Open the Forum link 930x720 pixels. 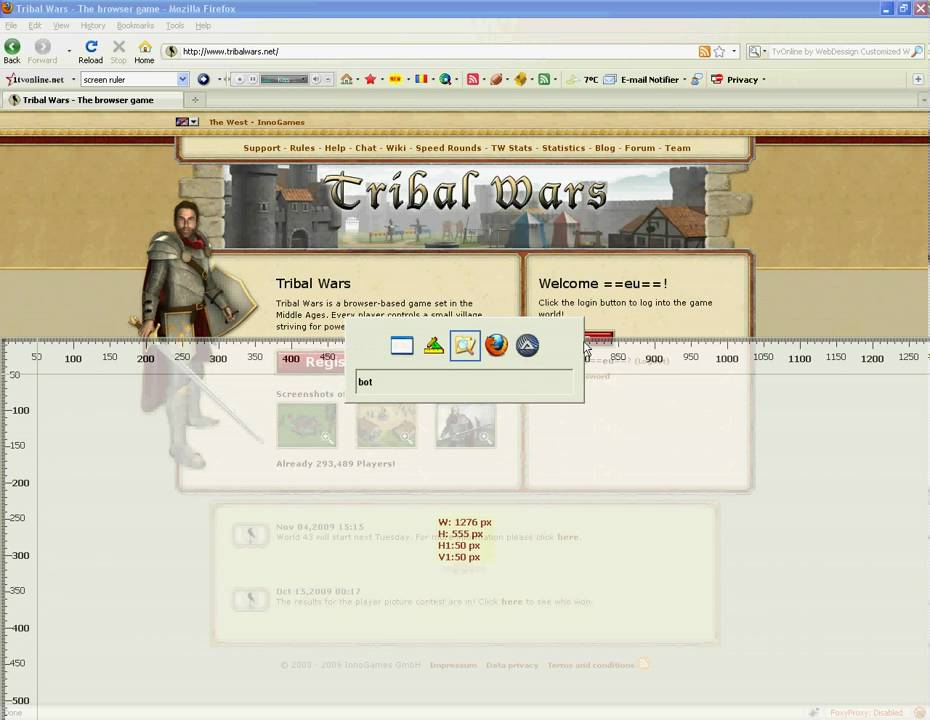[640, 148]
